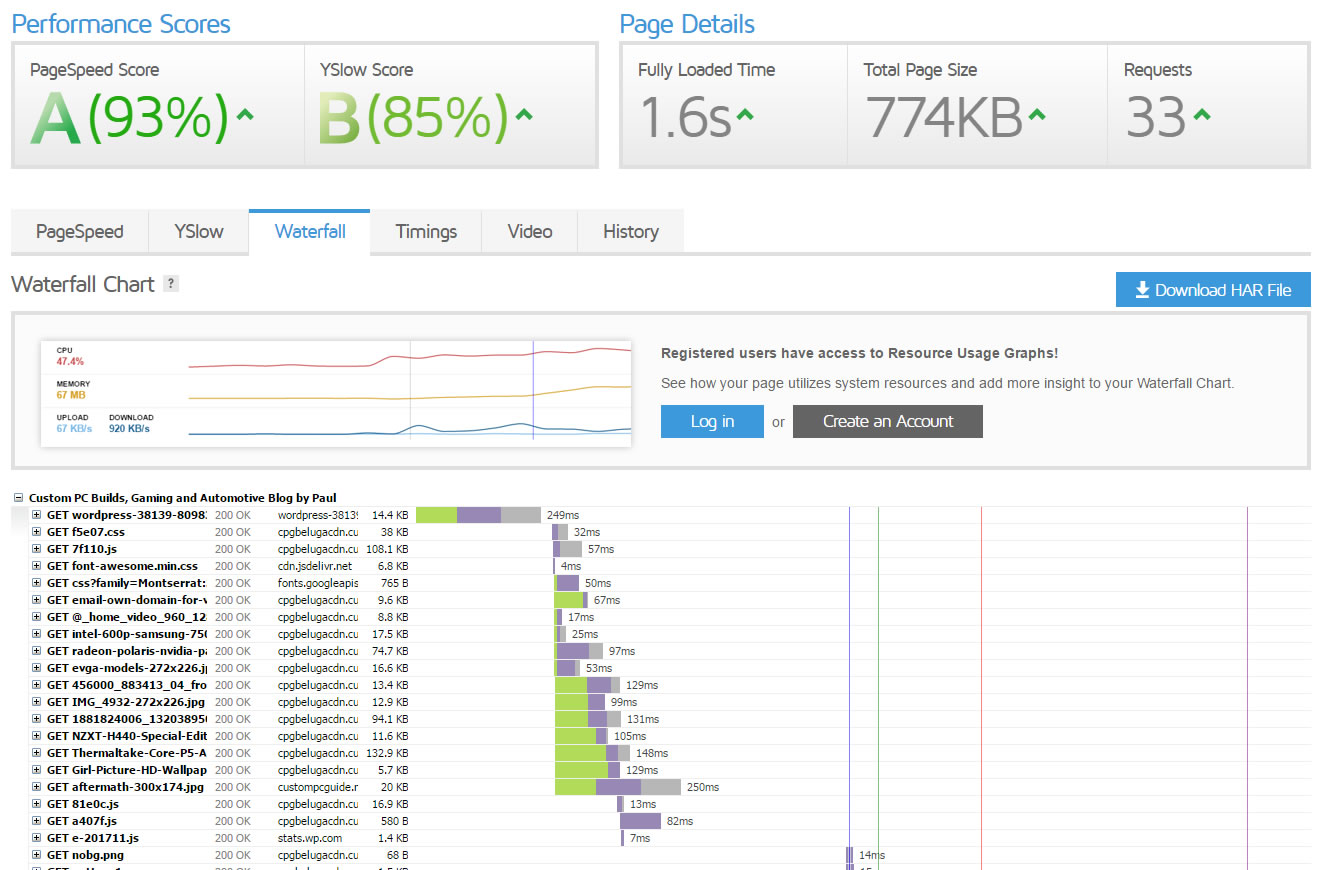Click the 148ms Thermaltake request timing bar

click(x=592, y=753)
